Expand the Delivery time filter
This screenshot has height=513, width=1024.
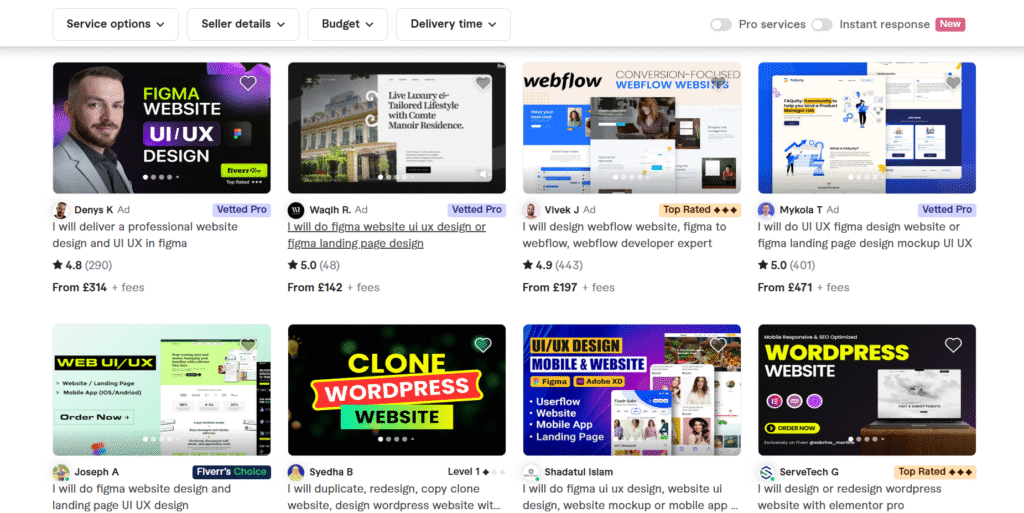tap(453, 24)
